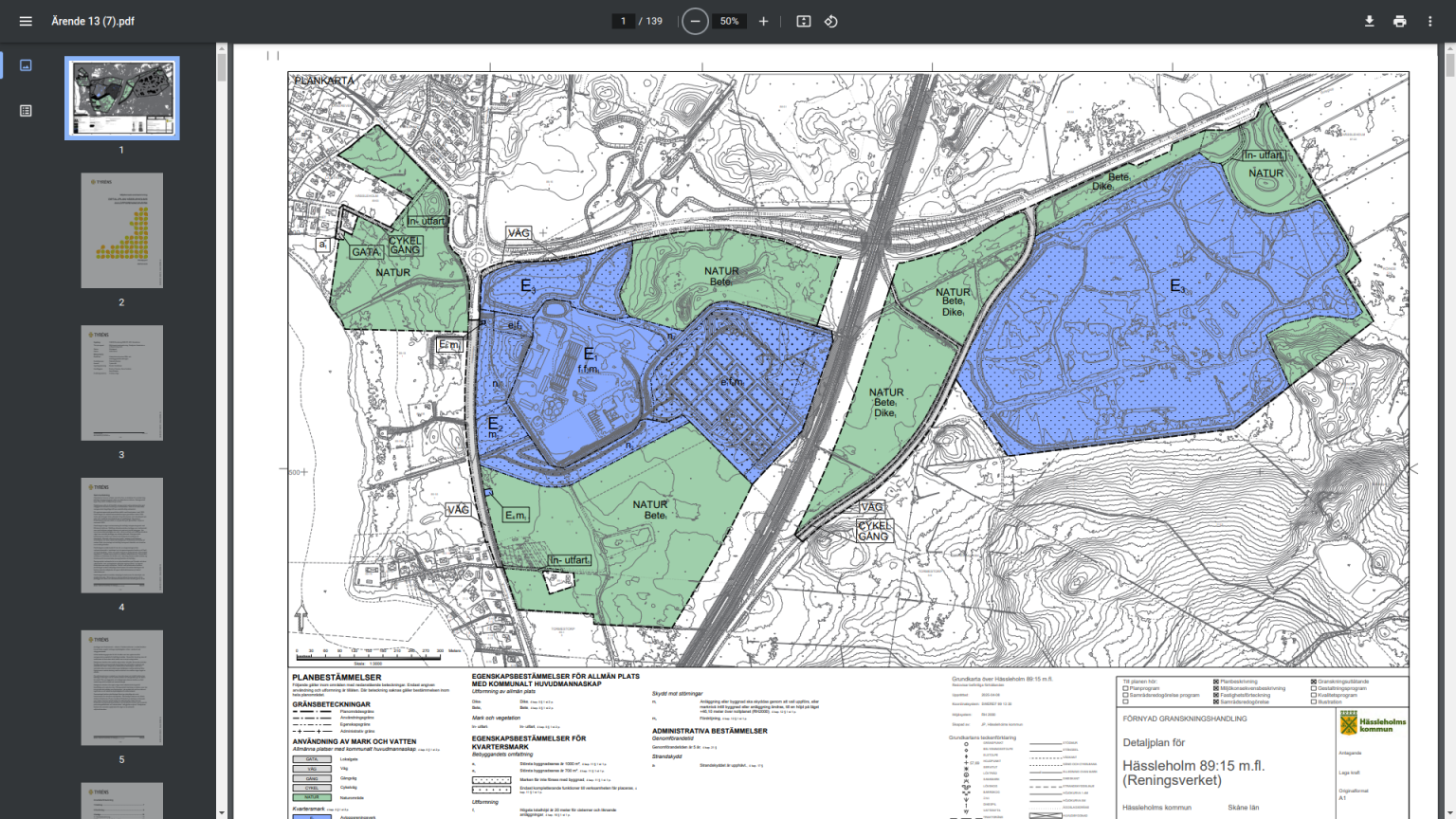Print the document
Viewport: 1456px width, 819px height.
coord(1399,21)
